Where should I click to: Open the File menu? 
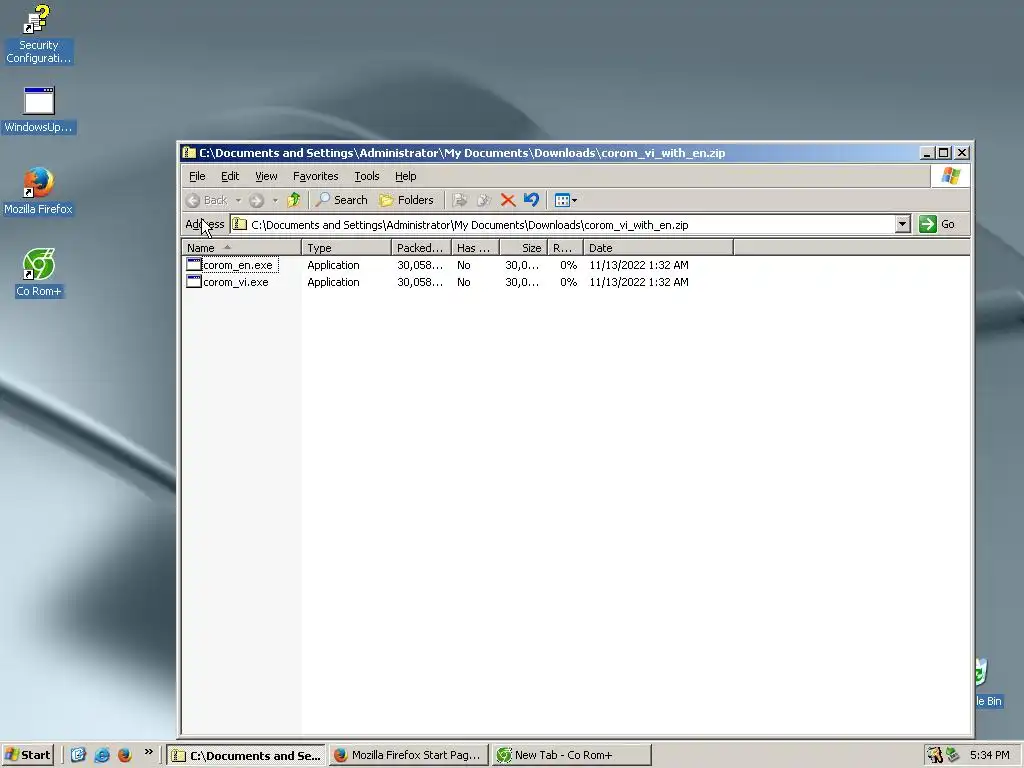pyautogui.click(x=197, y=176)
